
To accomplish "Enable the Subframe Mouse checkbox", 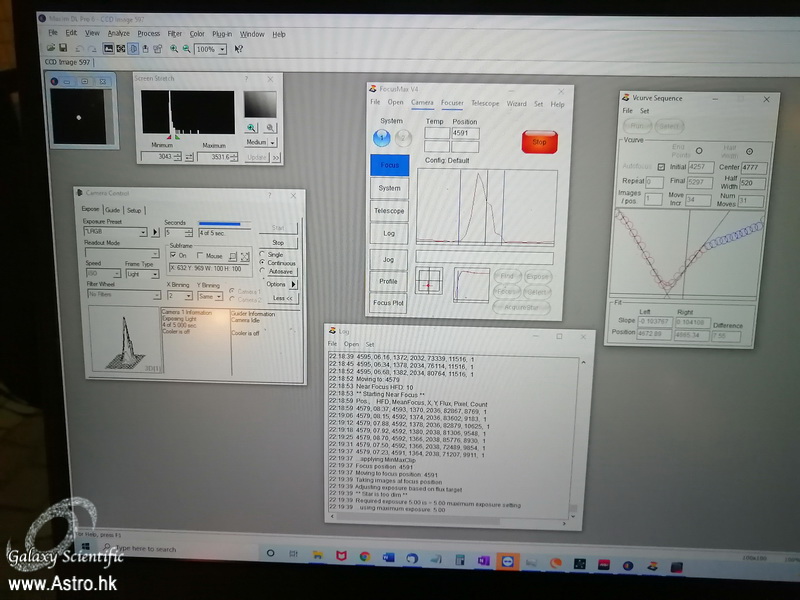I will tap(200, 255).
